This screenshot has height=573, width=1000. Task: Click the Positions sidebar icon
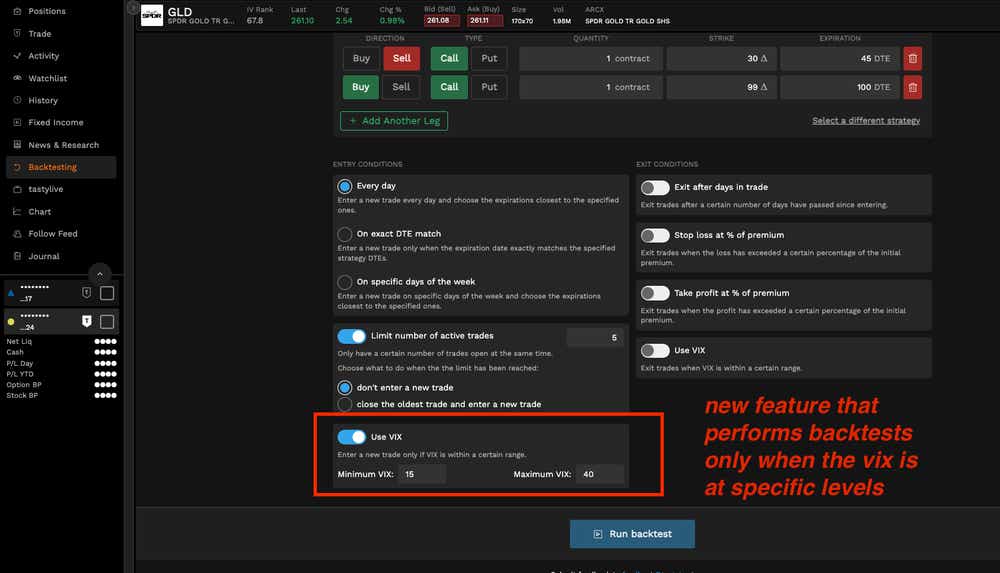tap(17, 11)
